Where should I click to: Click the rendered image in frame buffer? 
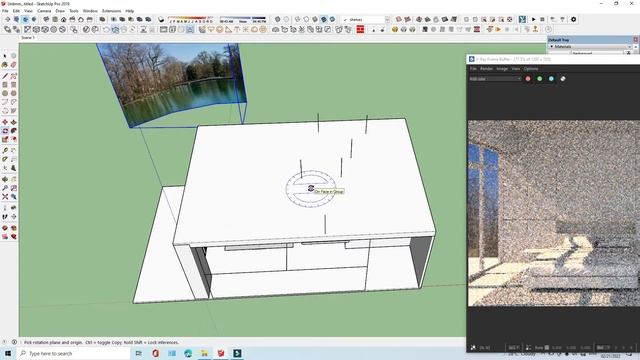553,213
